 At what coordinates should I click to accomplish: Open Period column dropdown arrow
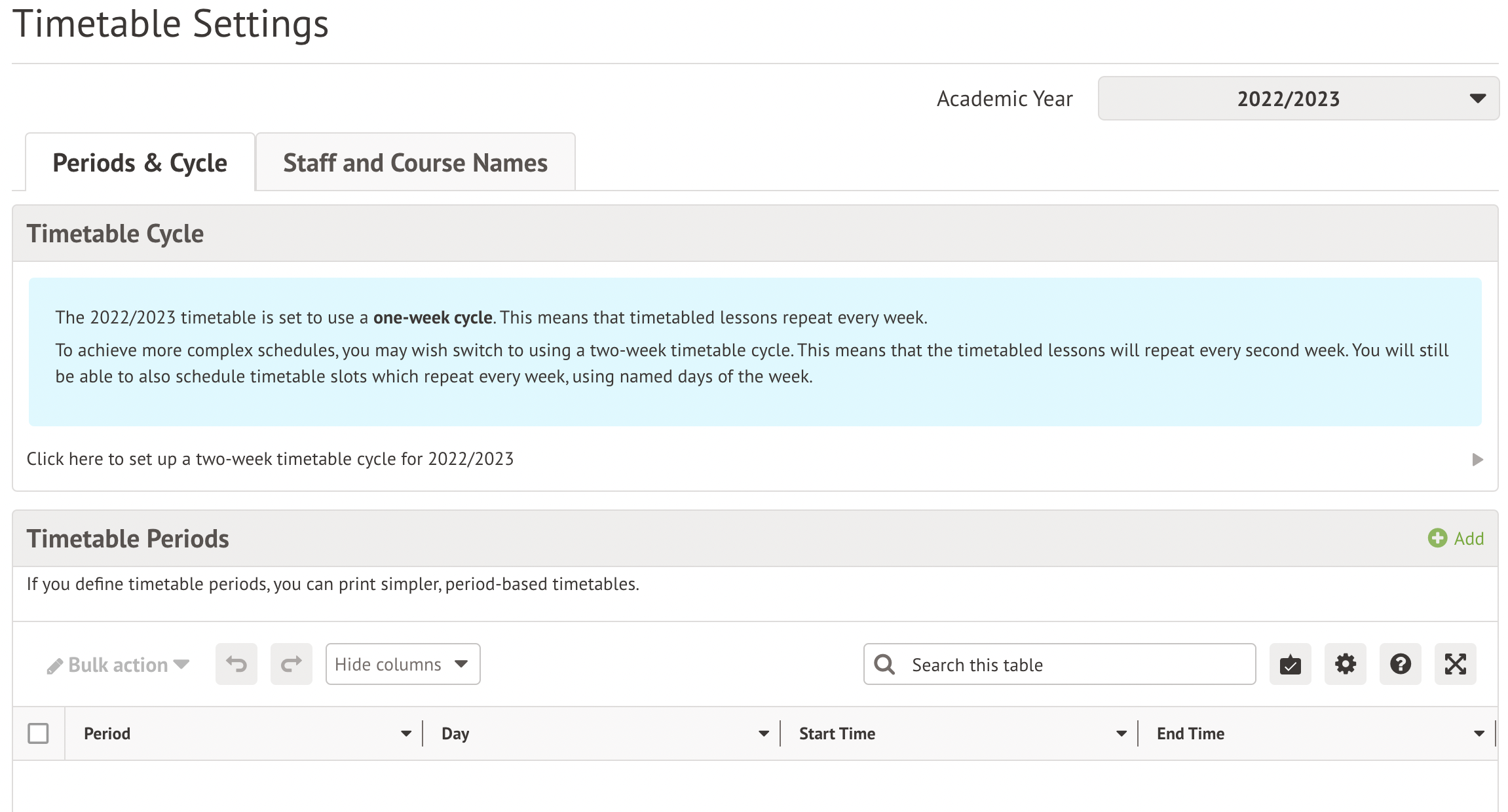406,733
